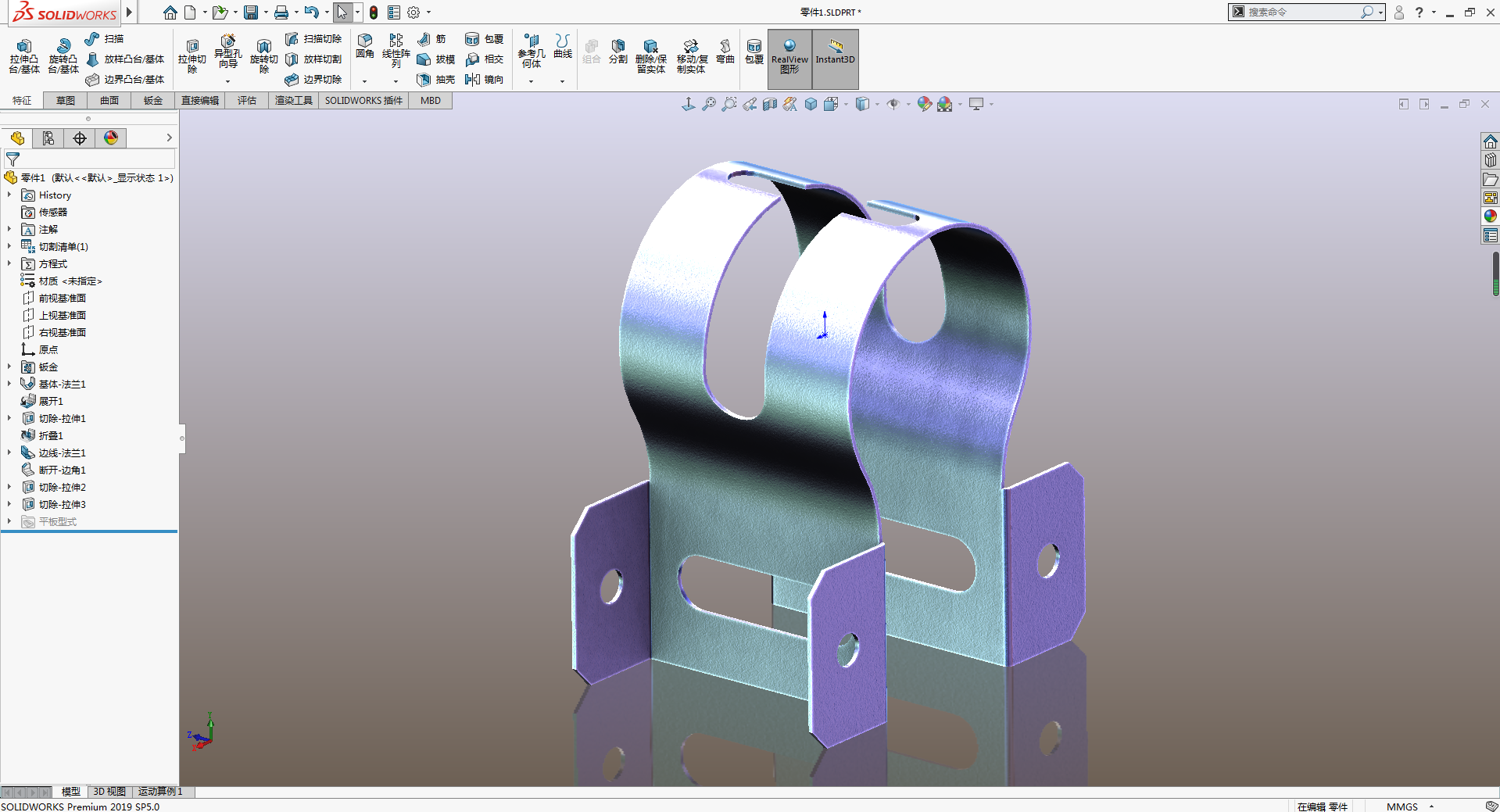Image resolution: width=1500 pixels, height=812 pixels.
Task: Click the Save floppy disk icon
Action: tap(251, 13)
